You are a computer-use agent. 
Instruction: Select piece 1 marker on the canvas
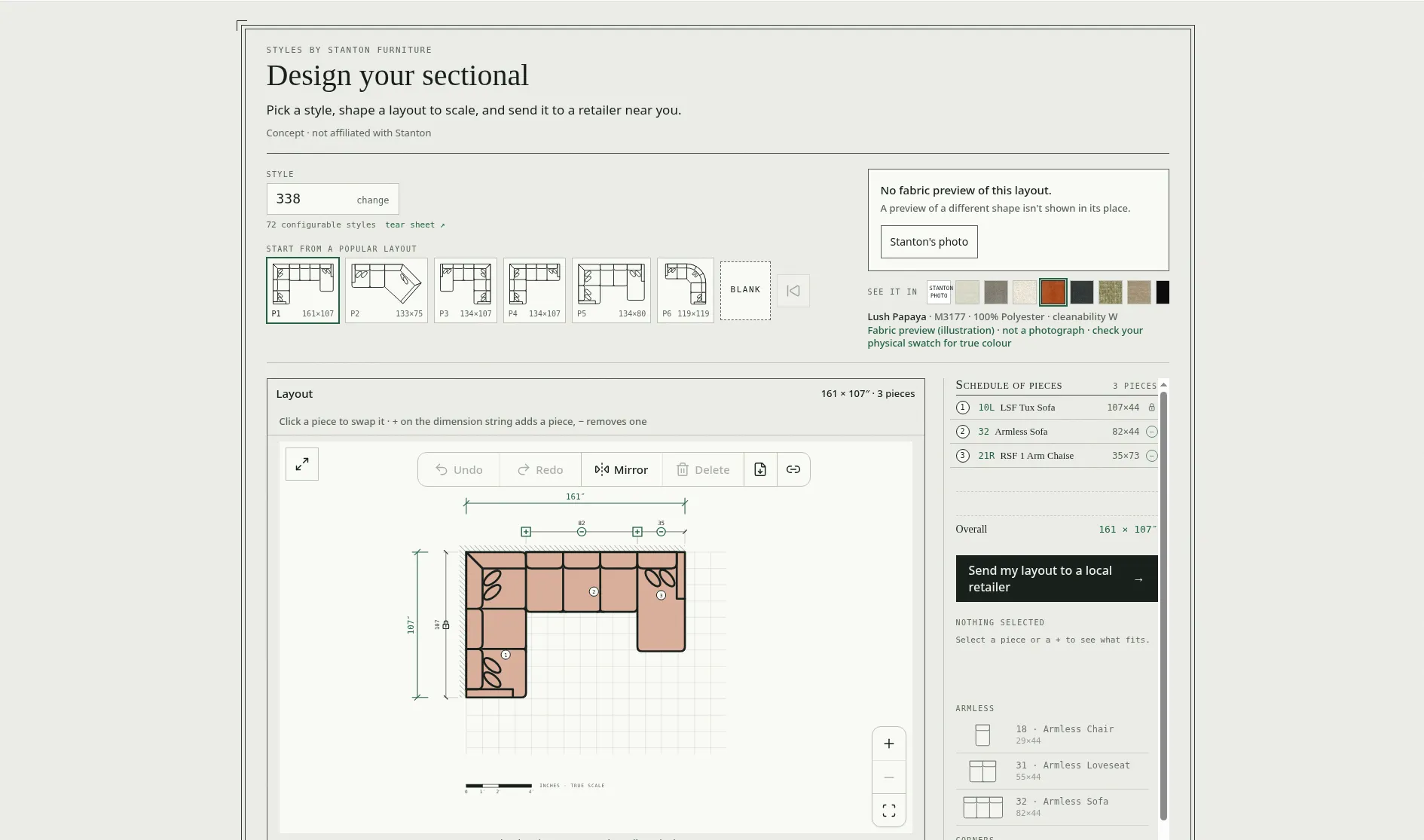[506, 655]
